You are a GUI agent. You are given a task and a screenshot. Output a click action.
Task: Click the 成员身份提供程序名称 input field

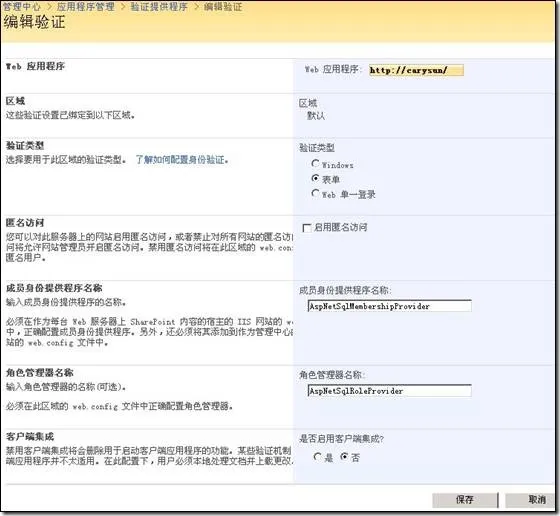389,306
